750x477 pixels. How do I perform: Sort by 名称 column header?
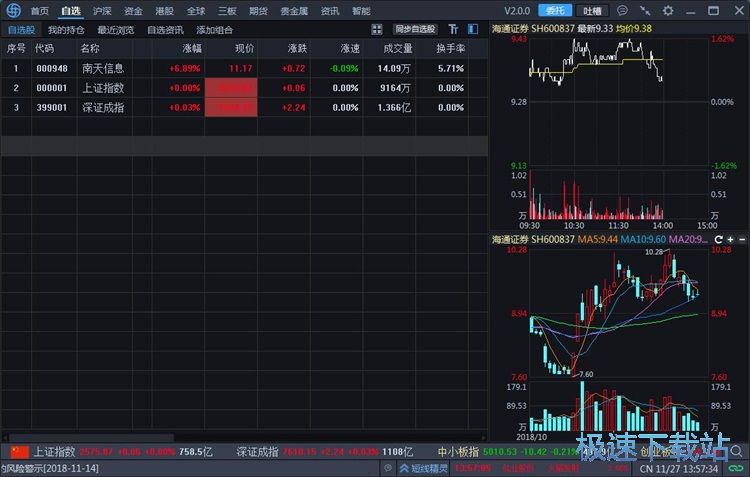pos(90,48)
